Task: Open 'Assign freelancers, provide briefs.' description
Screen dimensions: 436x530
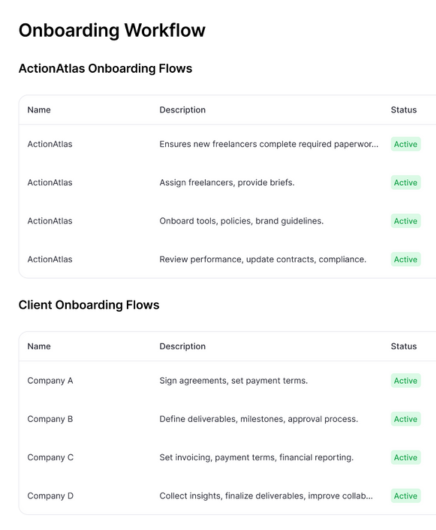Action: click(227, 183)
